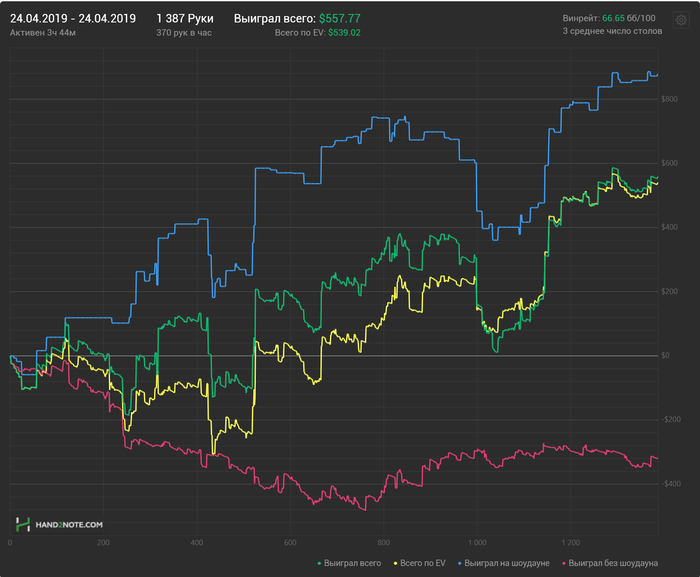Click the 'Винрейт:' label
The width and height of the screenshot is (700, 577).
click(581, 18)
